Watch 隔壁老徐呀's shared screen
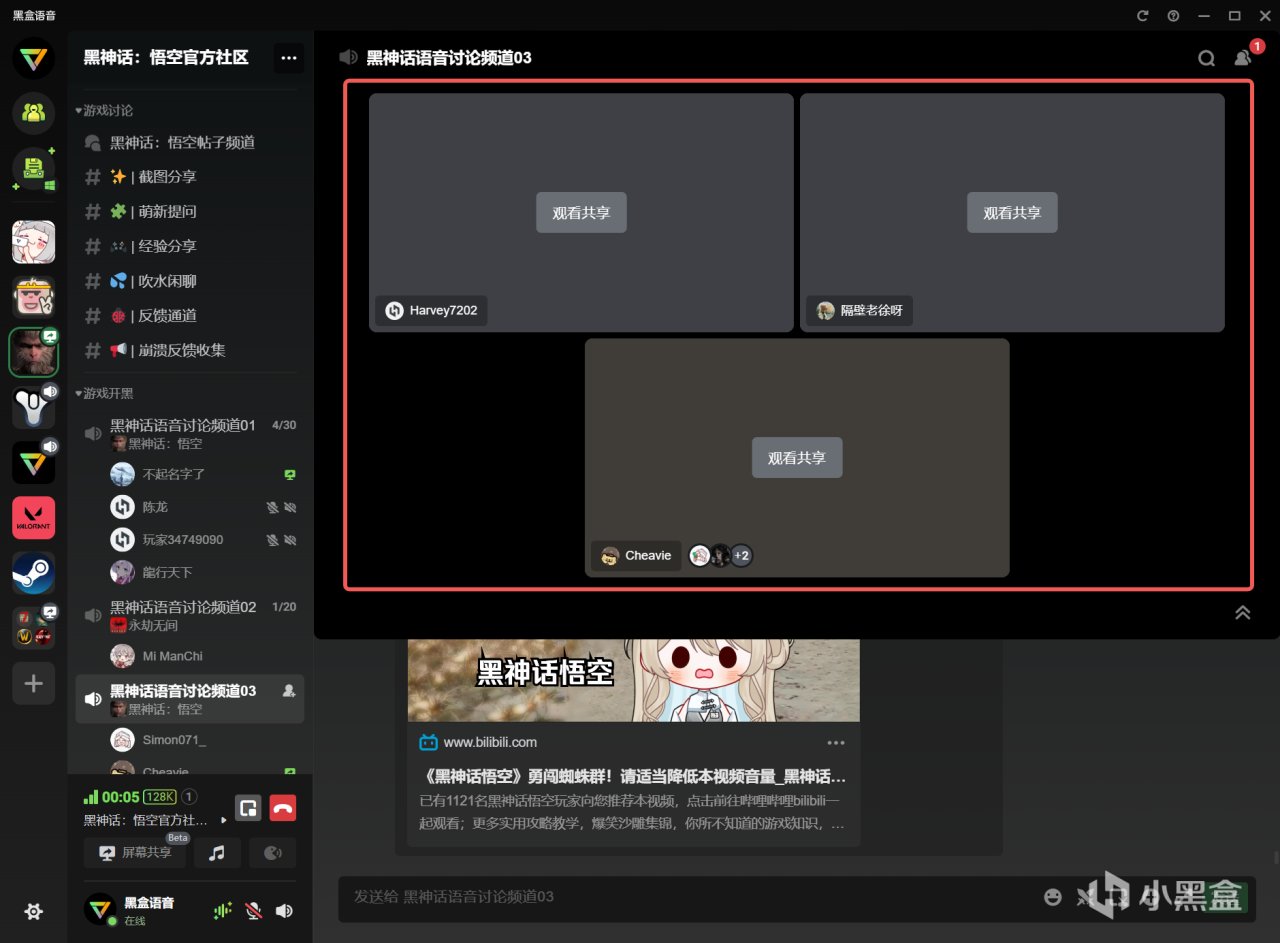The width and height of the screenshot is (1280, 943). tap(1012, 213)
